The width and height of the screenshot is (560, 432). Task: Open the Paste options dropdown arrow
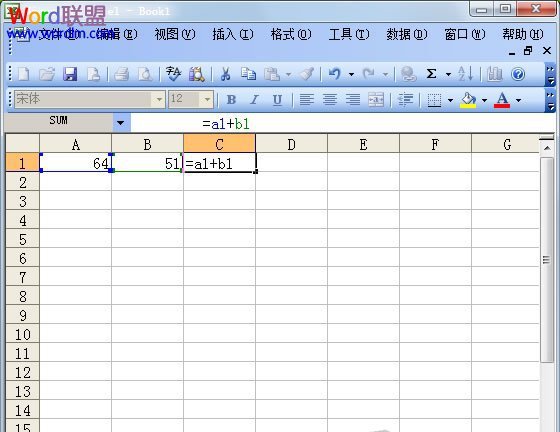tap(289, 74)
